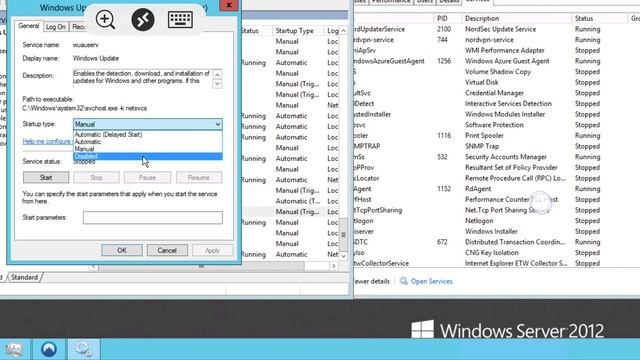Click the Help me configure link
Viewport: 640px width, 360px height.
tap(47, 141)
